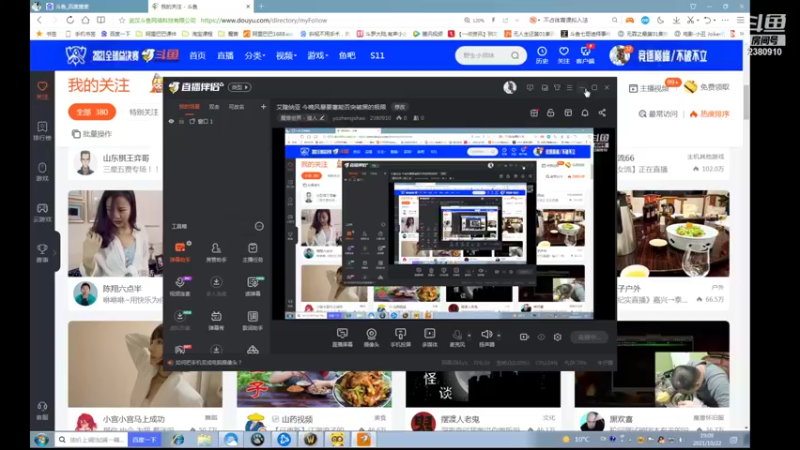Screen dimensions: 800x450
Task: Toggle bookmark star in address bar
Action: [121, 20]
